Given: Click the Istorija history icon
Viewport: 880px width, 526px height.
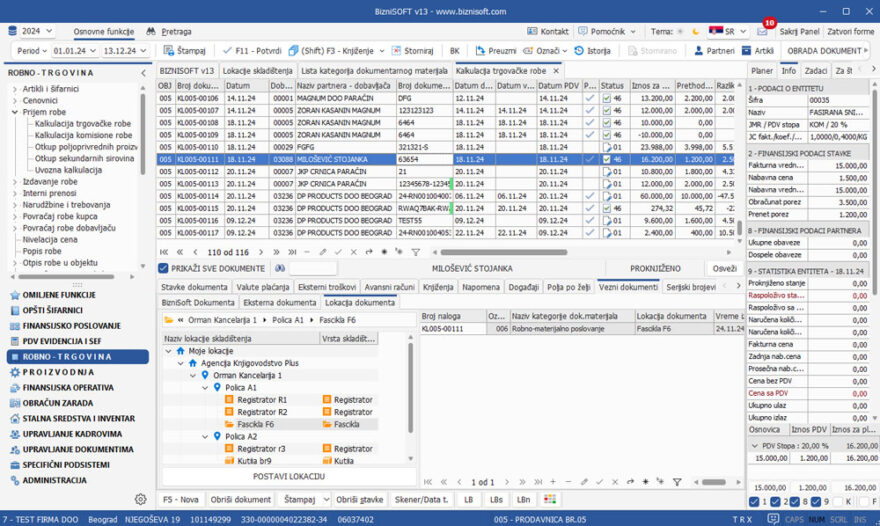Looking at the screenshot, I should pyautogui.click(x=579, y=50).
